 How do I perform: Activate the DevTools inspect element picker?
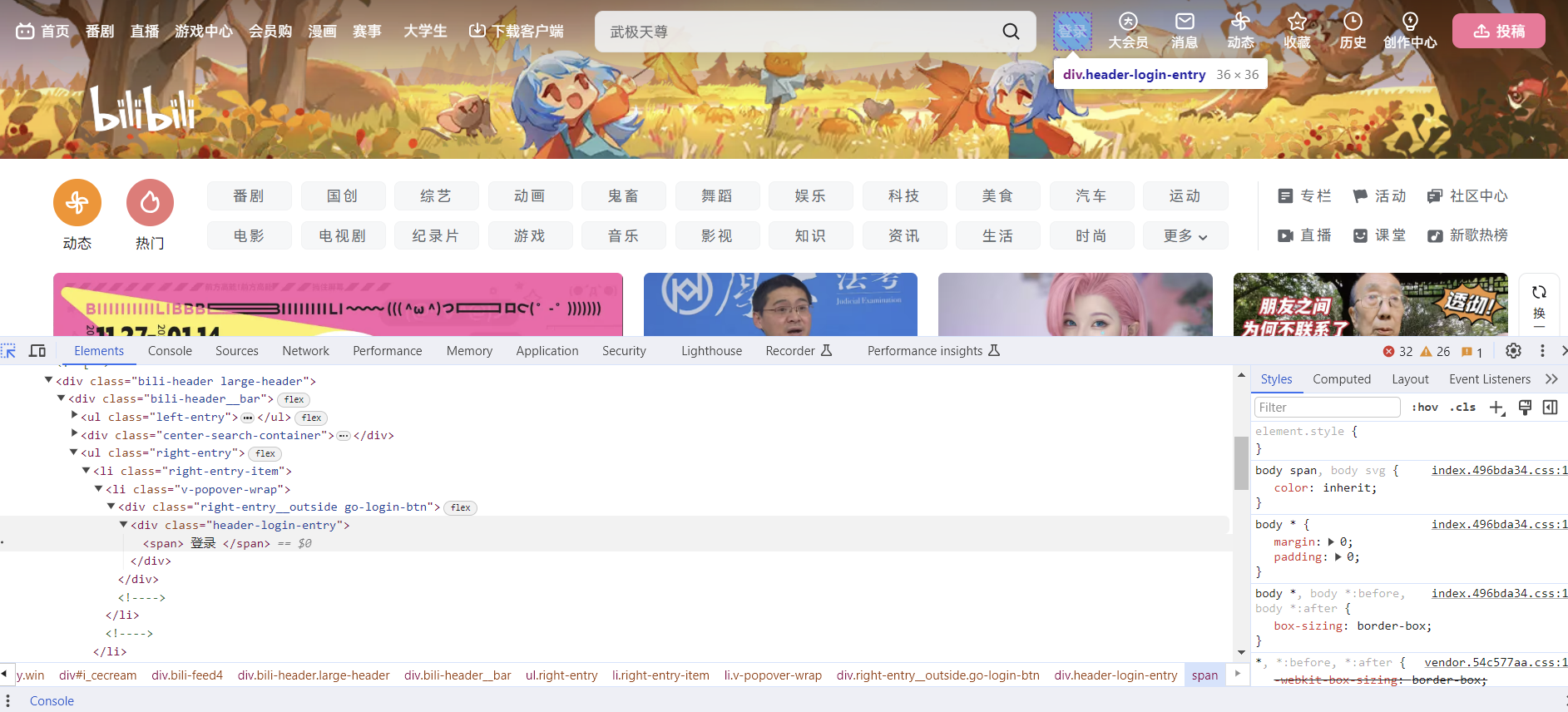(x=9, y=351)
